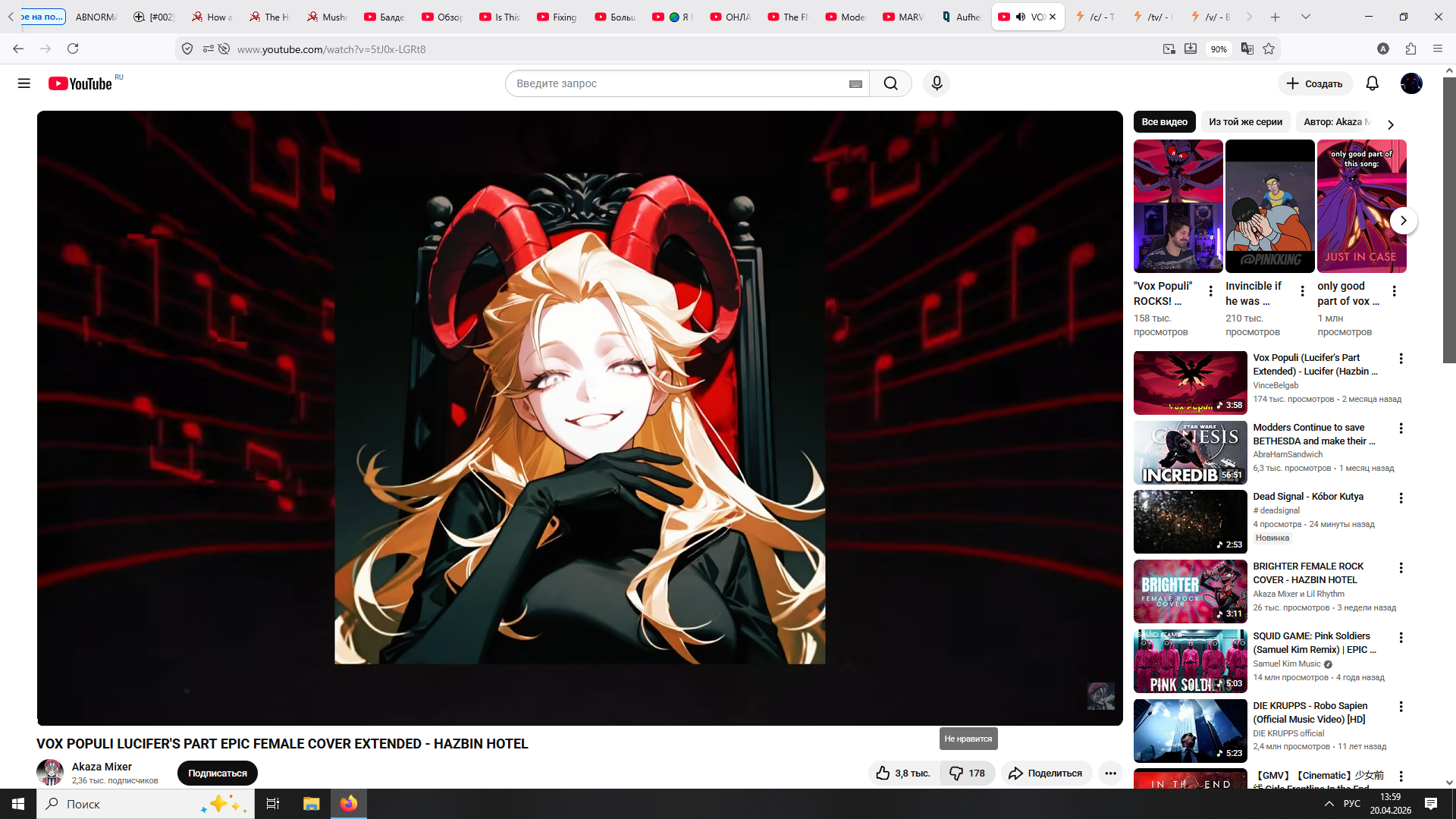Open the system clock and calendar

(1390, 804)
